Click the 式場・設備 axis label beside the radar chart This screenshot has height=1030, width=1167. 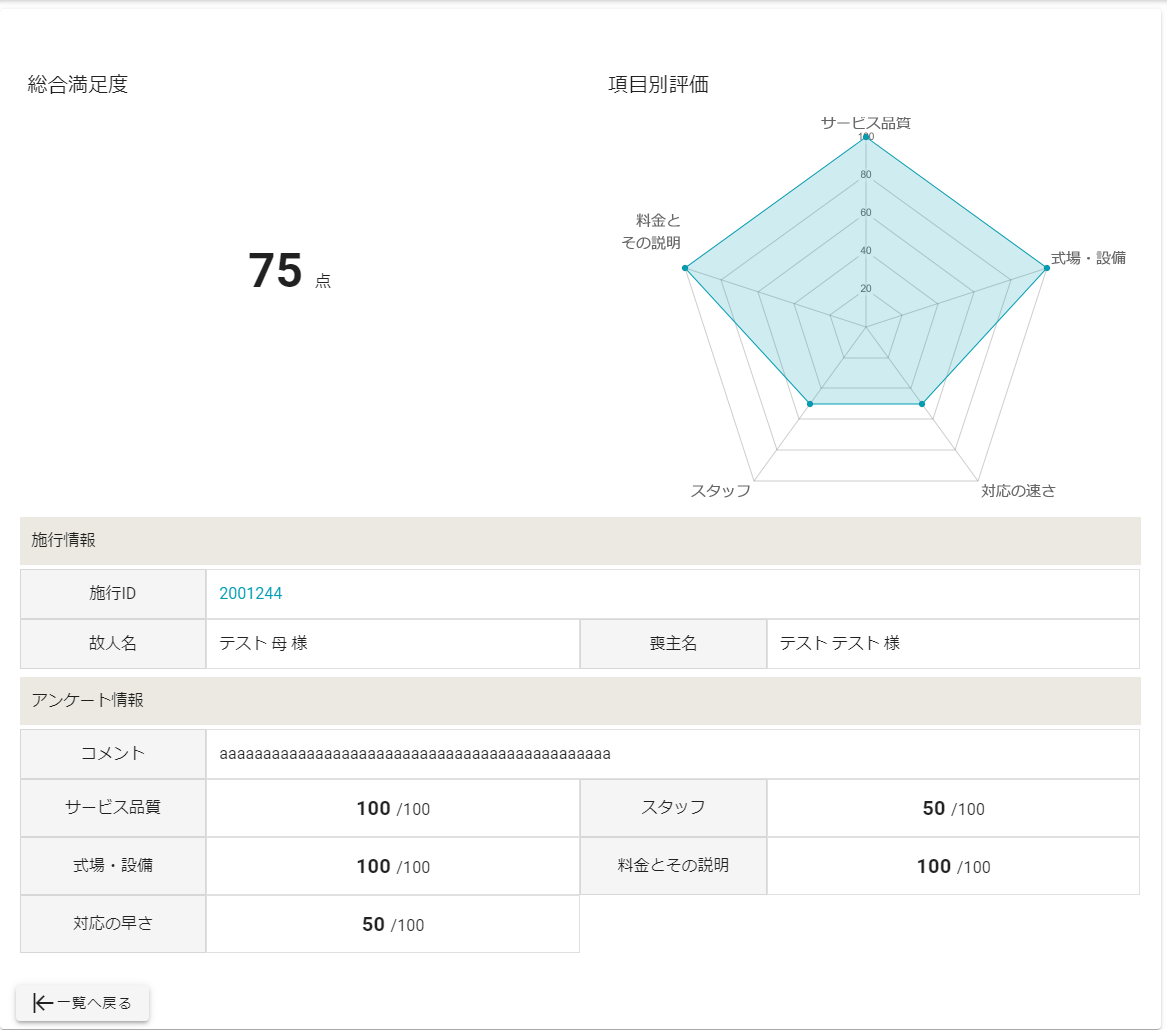coord(1088,258)
